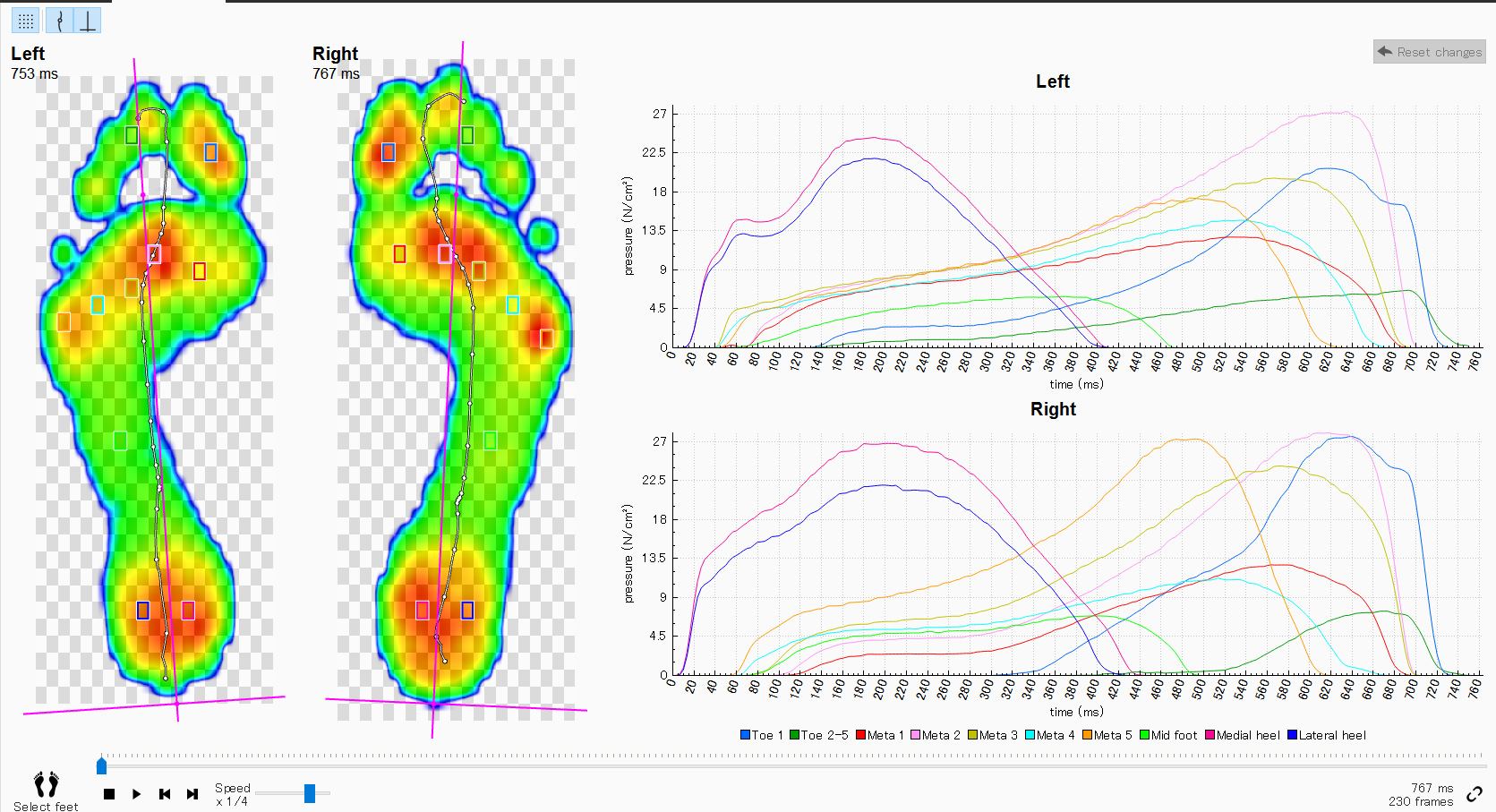Click the Medial heel legend entry
The width and height of the screenshot is (1496, 812).
1243,735
